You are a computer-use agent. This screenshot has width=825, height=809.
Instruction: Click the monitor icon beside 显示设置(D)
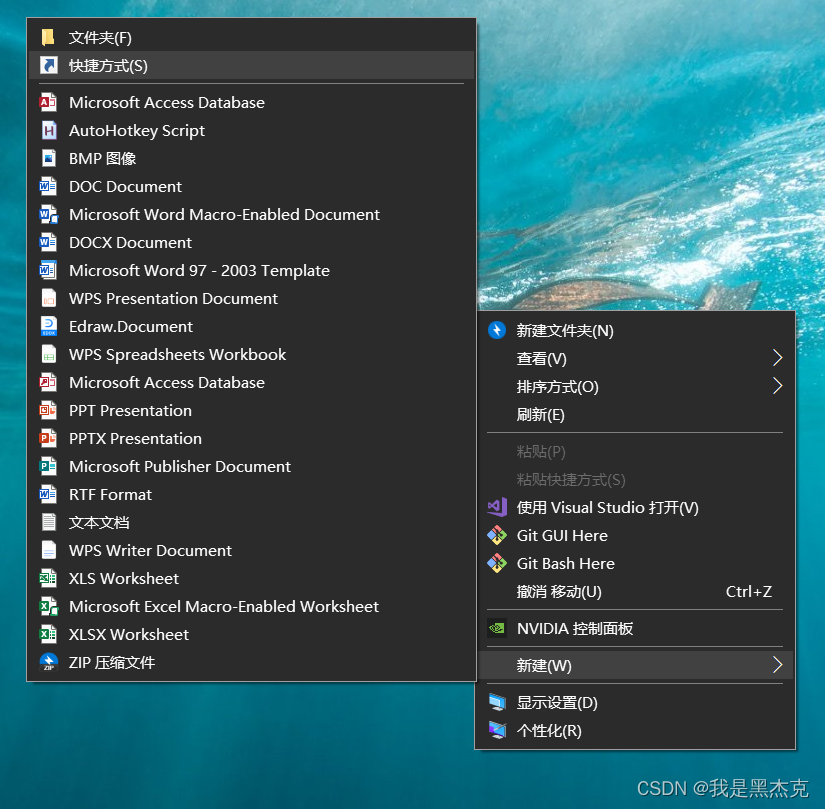(x=497, y=702)
